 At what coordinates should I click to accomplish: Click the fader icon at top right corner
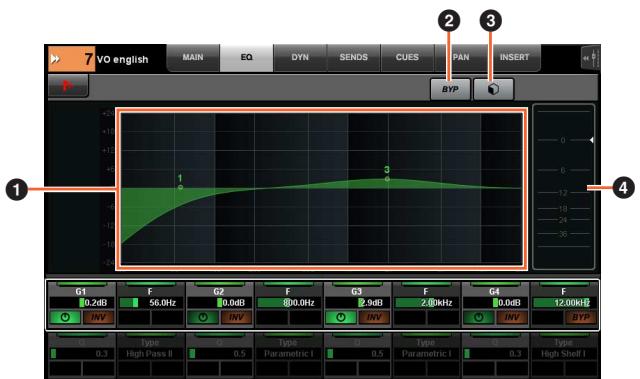pyautogui.click(x=592, y=58)
